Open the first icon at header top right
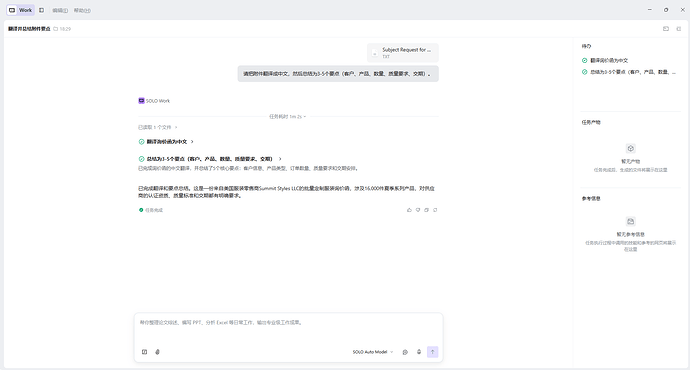Image resolution: width=690 pixels, height=370 pixels. tap(666, 29)
